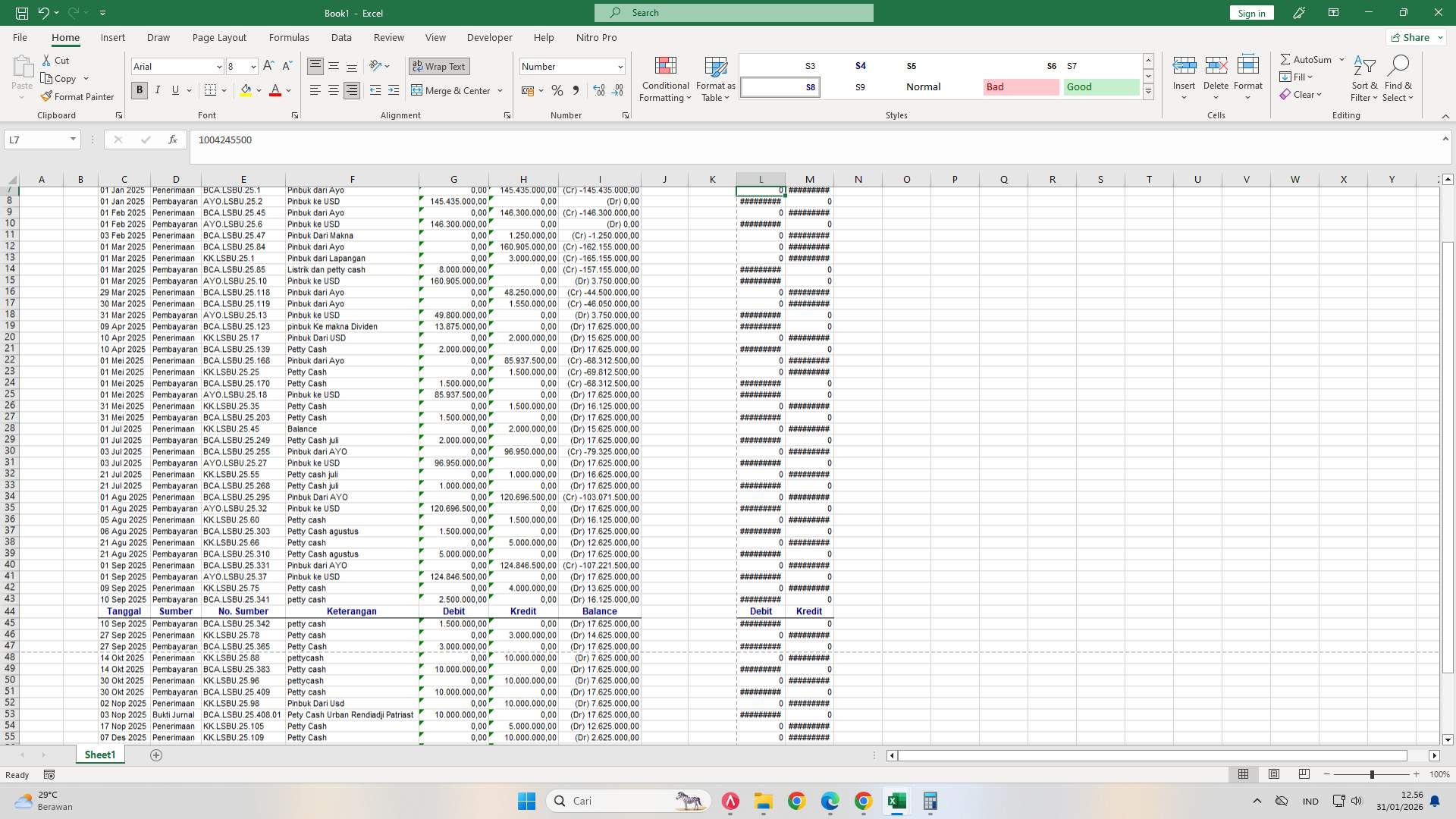Click the Comma Style icon
The width and height of the screenshot is (1456, 819).
pos(576,90)
